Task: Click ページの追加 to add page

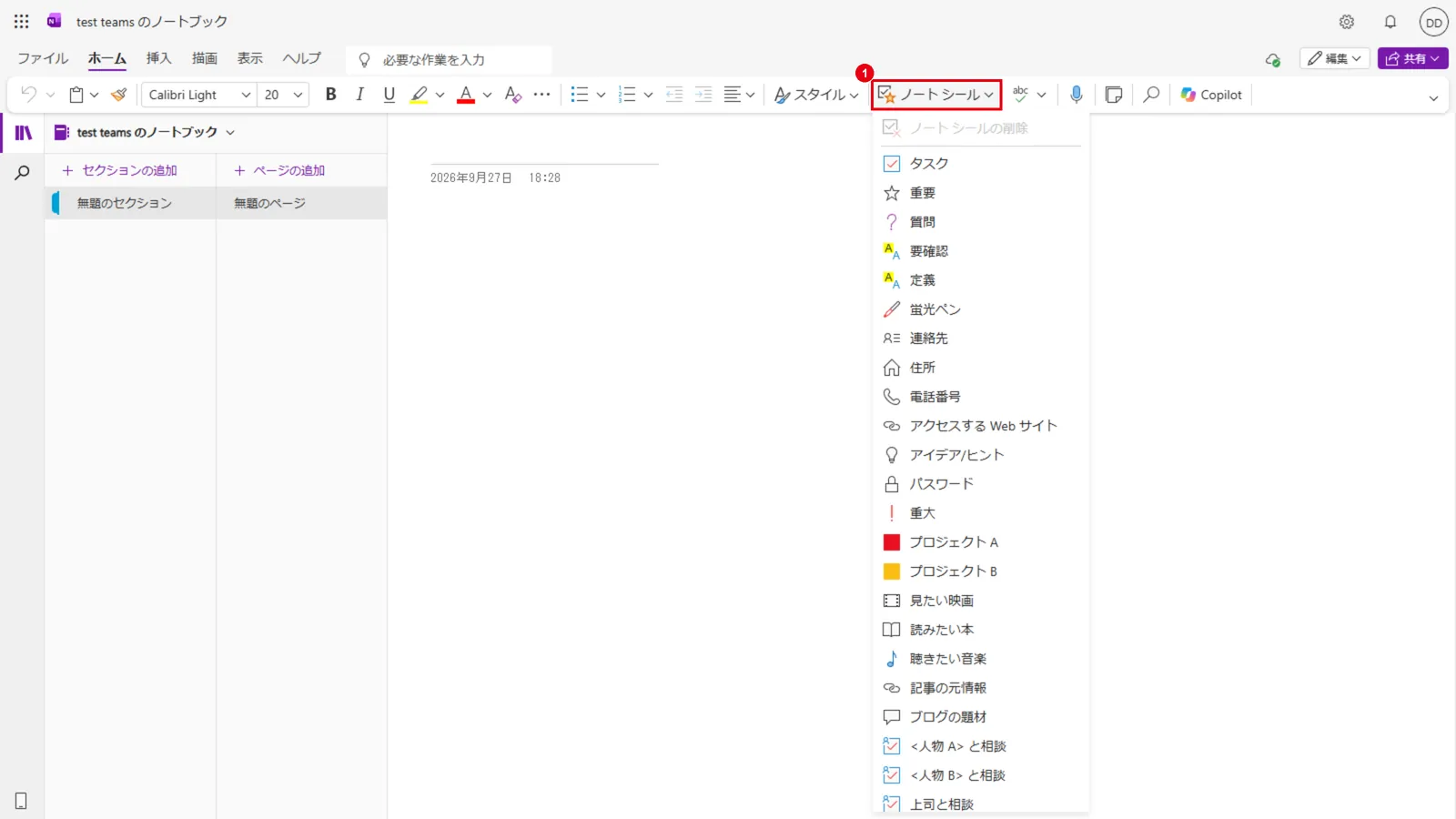Action: click(x=279, y=170)
